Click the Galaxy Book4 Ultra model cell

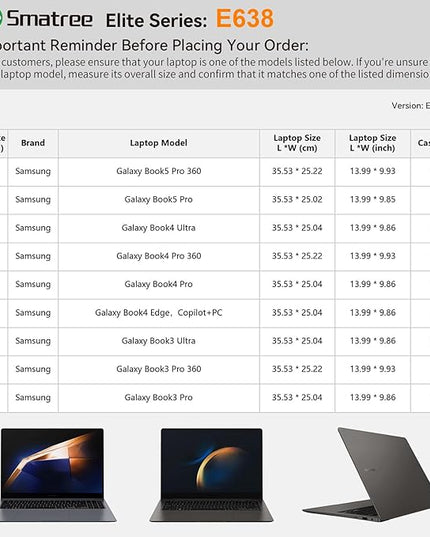click(x=159, y=228)
